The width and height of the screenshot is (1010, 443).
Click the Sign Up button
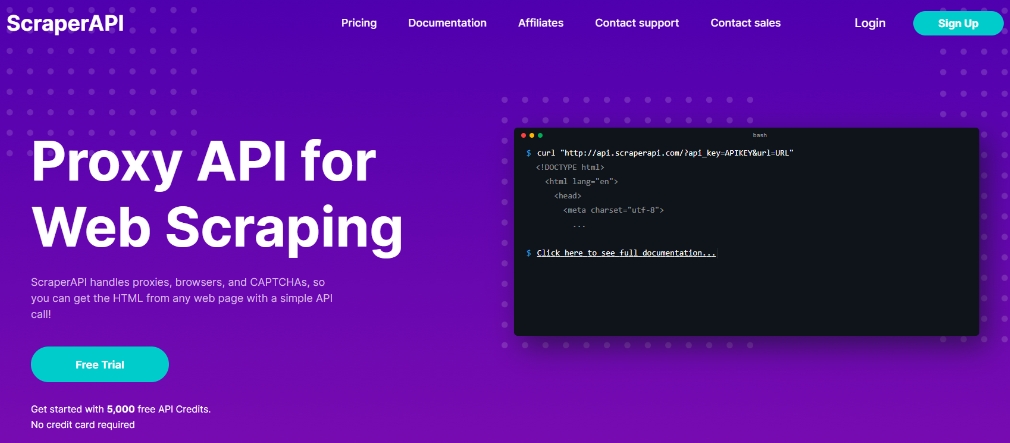click(x=958, y=23)
